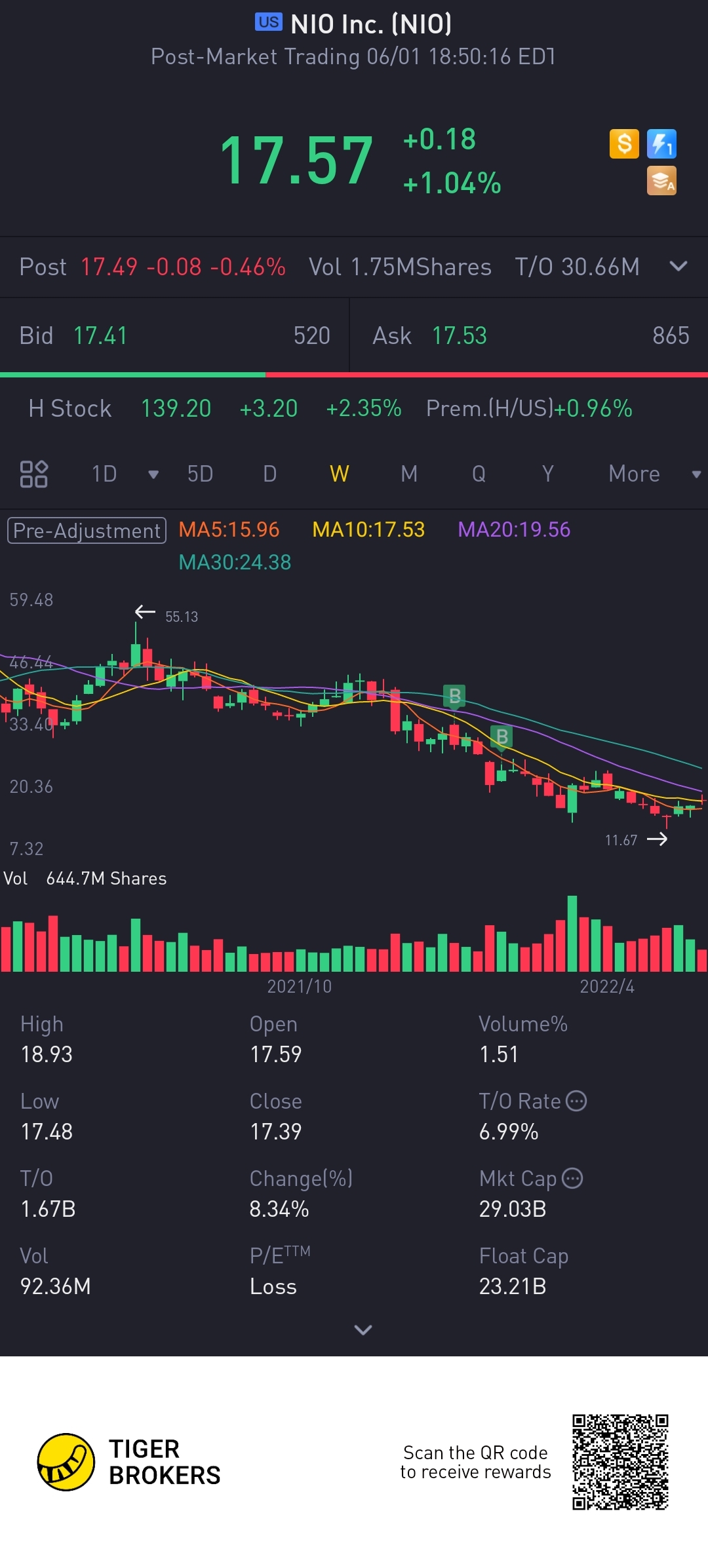Tap the Low 17.48 value
Image resolution: width=708 pixels, height=1568 pixels.
47,1132
